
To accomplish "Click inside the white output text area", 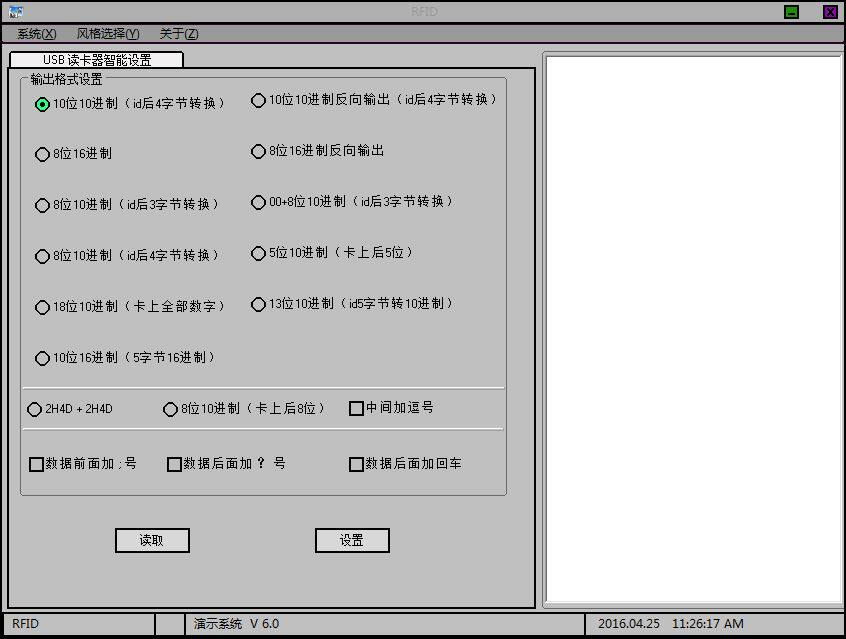I will point(693,329).
